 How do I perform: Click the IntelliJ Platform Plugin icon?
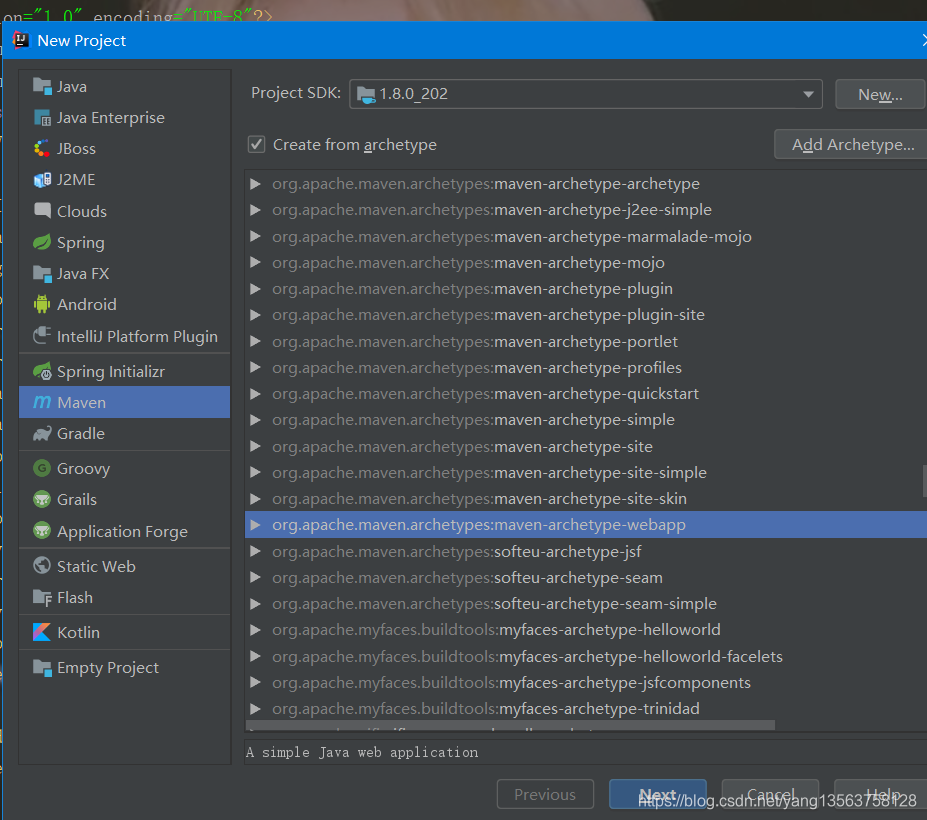[42, 336]
